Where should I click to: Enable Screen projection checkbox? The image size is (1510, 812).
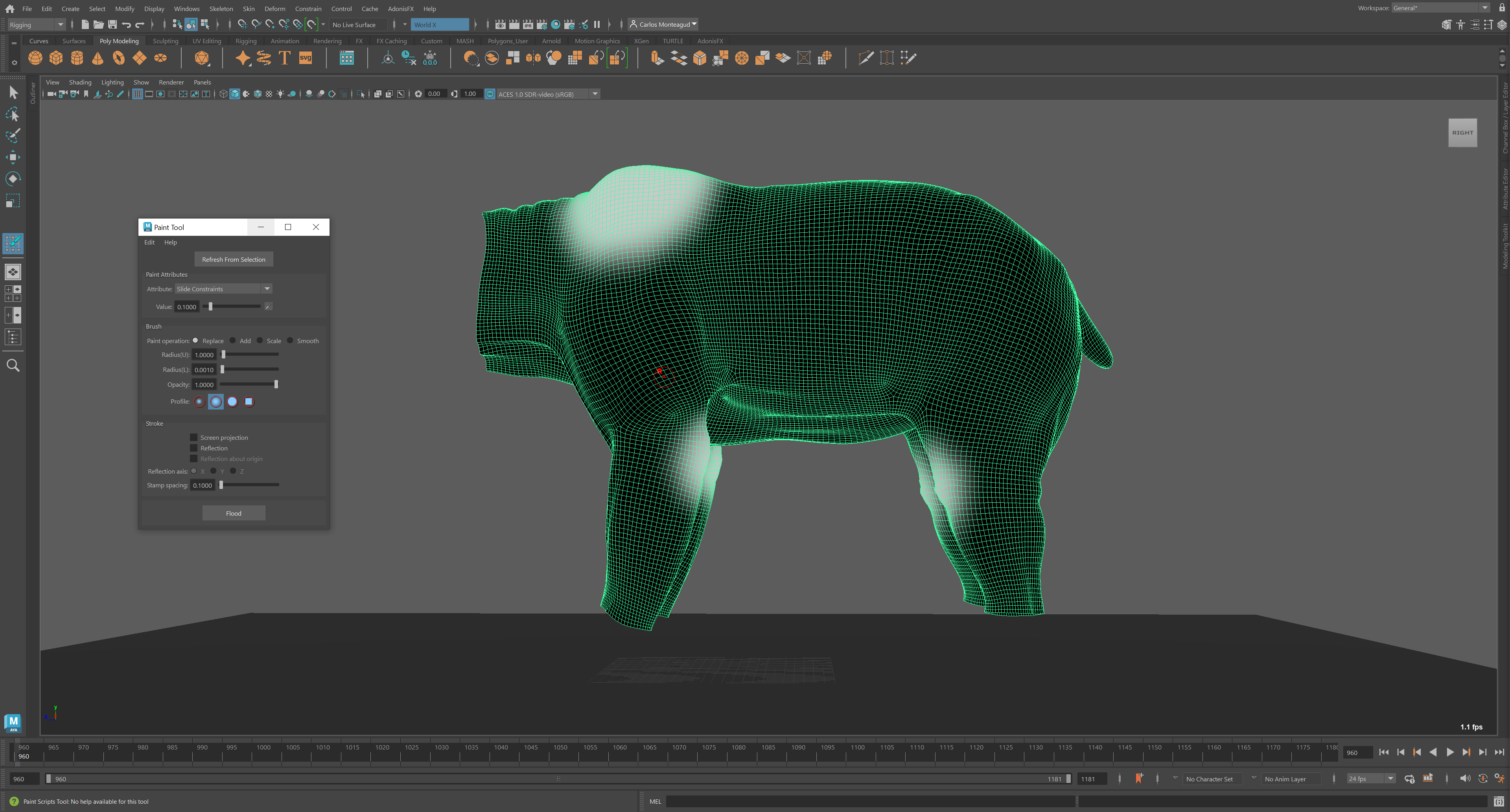coord(193,437)
